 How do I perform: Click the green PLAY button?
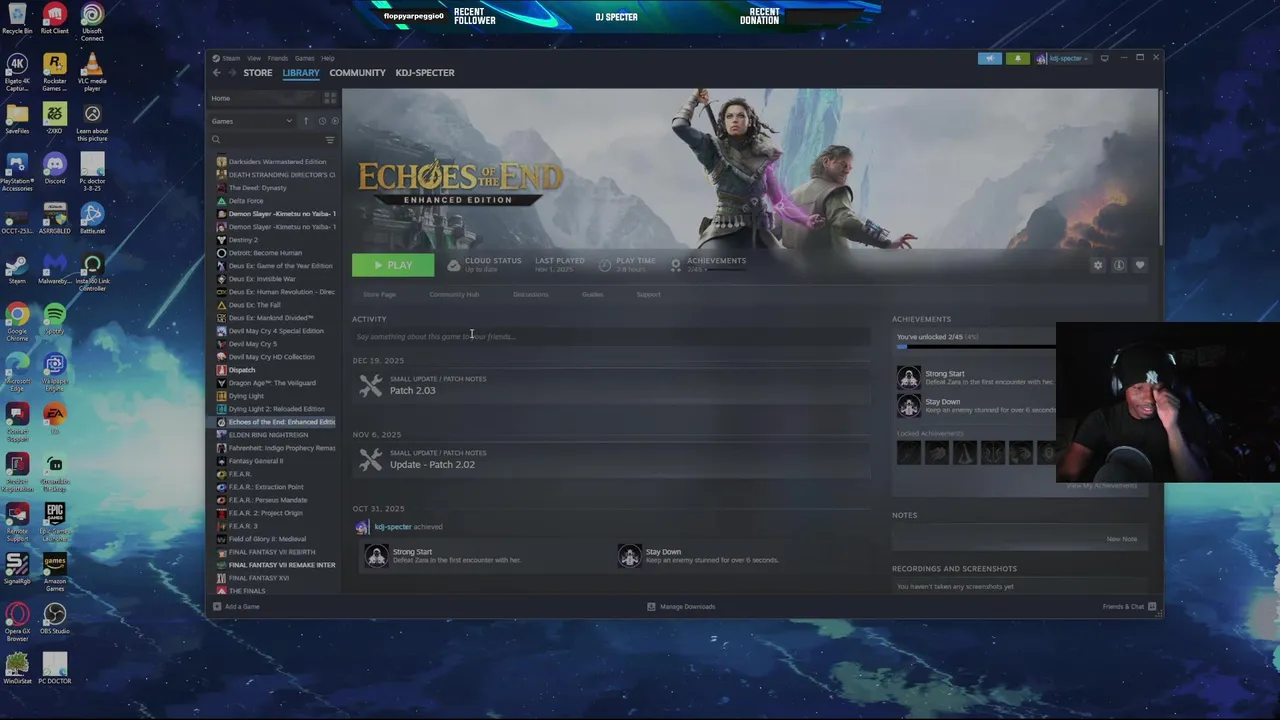(393, 265)
